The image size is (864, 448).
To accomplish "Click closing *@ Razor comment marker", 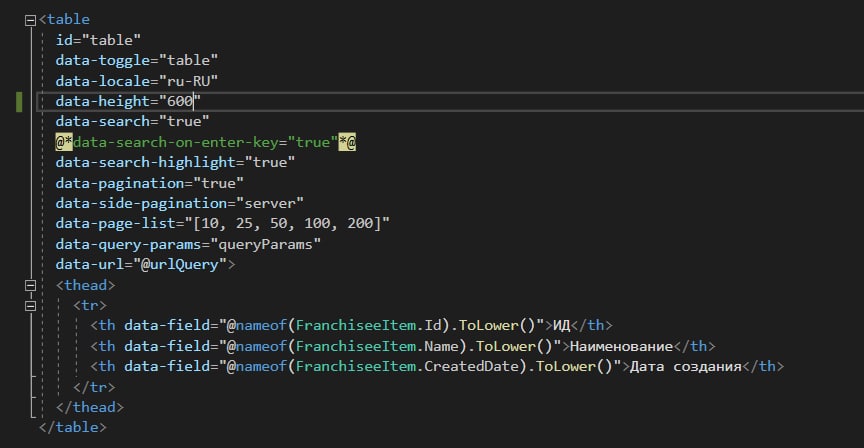I will pyautogui.click(x=347, y=142).
